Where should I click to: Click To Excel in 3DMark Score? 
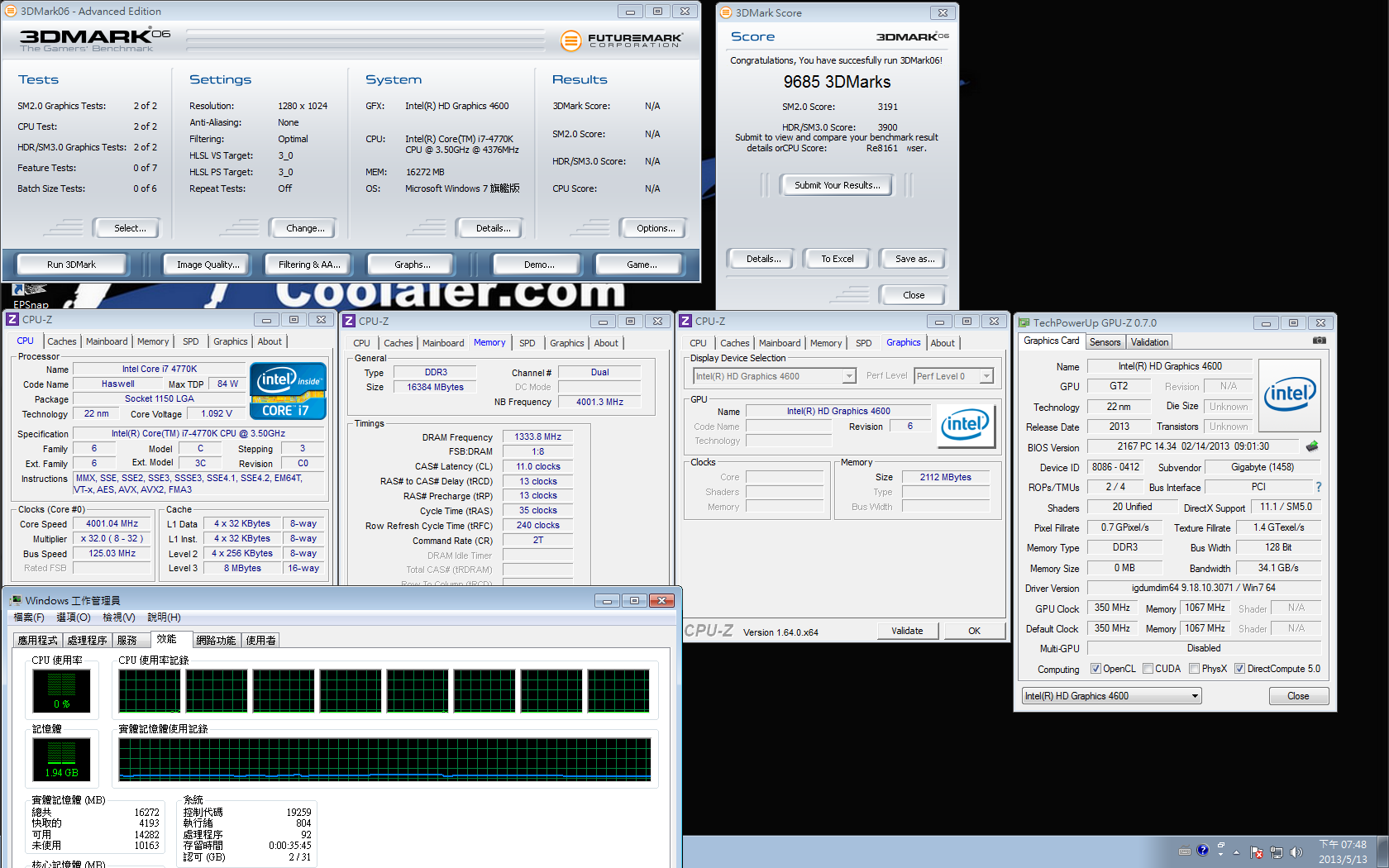click(838, 259)
